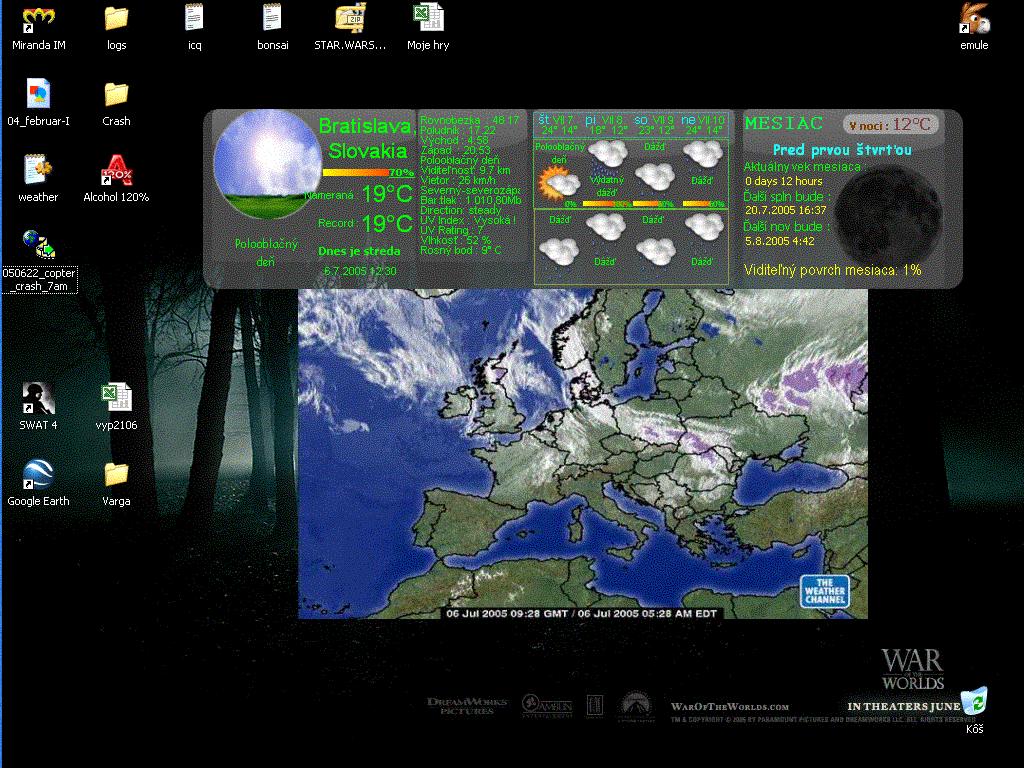Click the Vietor : 26 km/h line
The image size is (1024, 768).
click(458, 180)
